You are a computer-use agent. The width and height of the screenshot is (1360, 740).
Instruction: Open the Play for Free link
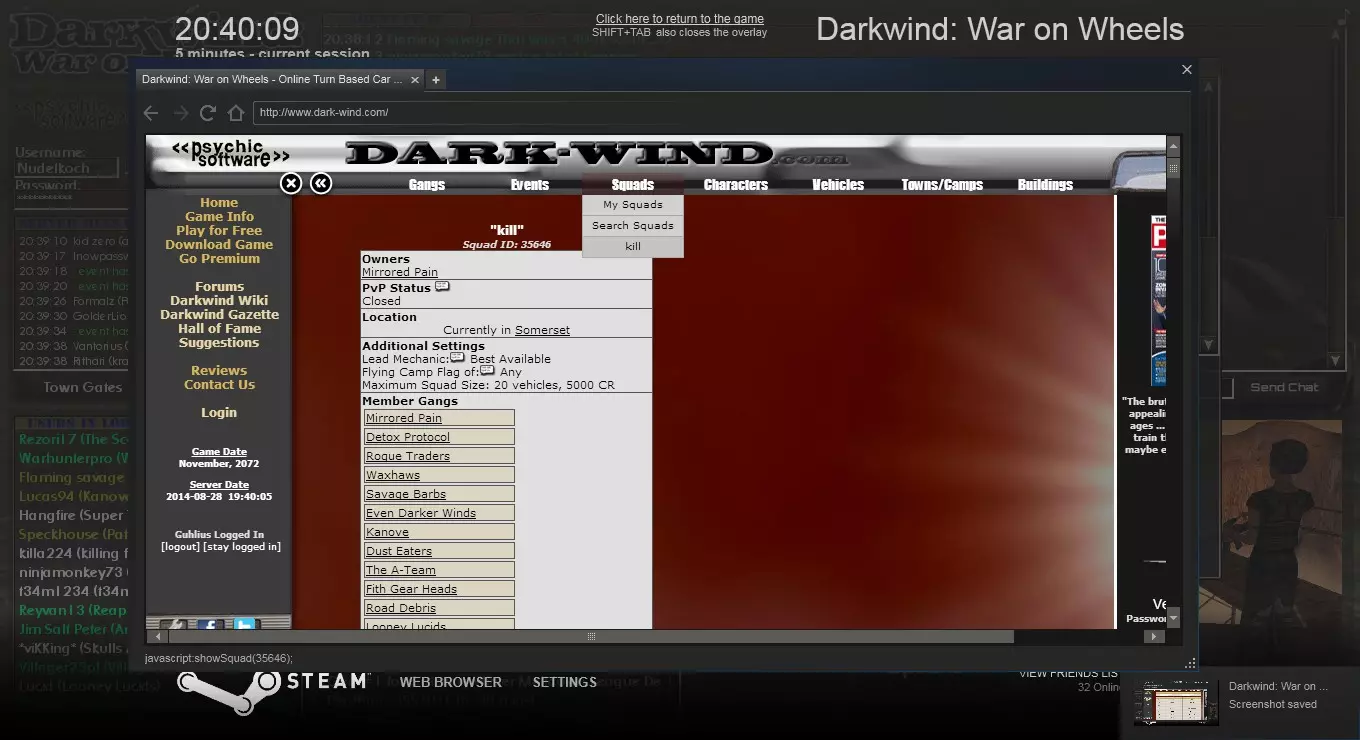219,231
